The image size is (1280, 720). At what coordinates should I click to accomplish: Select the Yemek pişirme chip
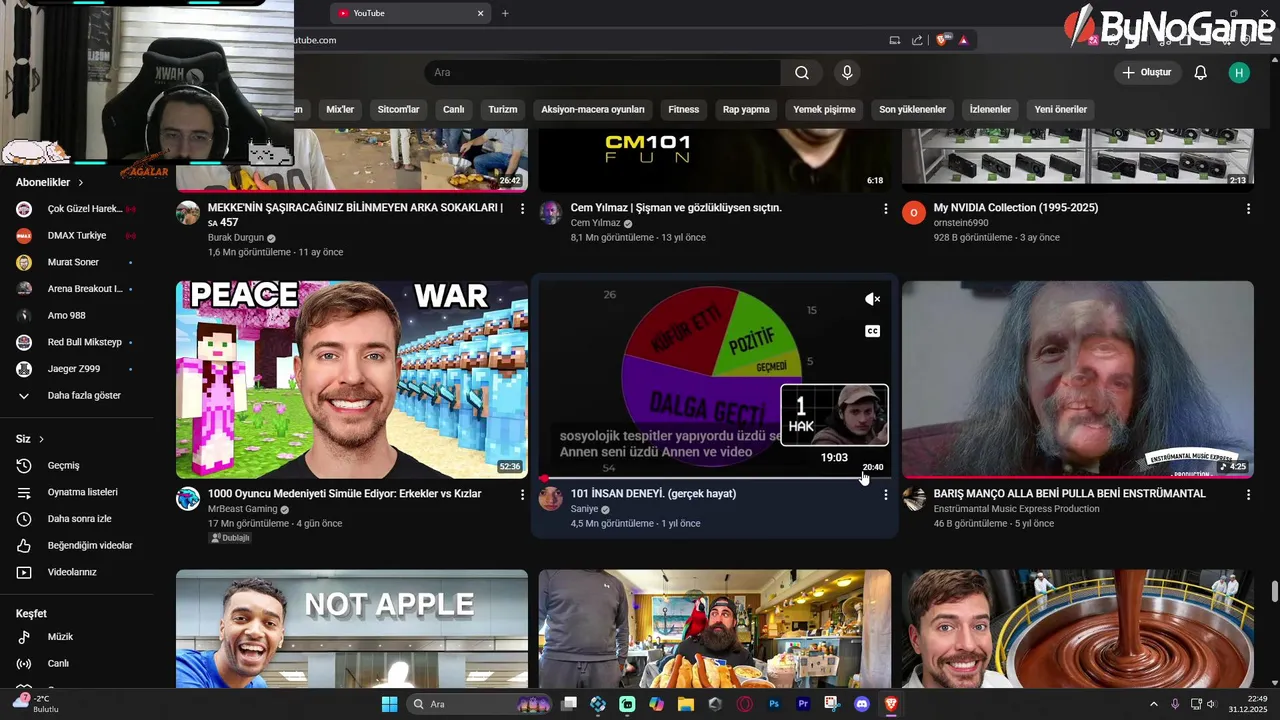point(824,109)
